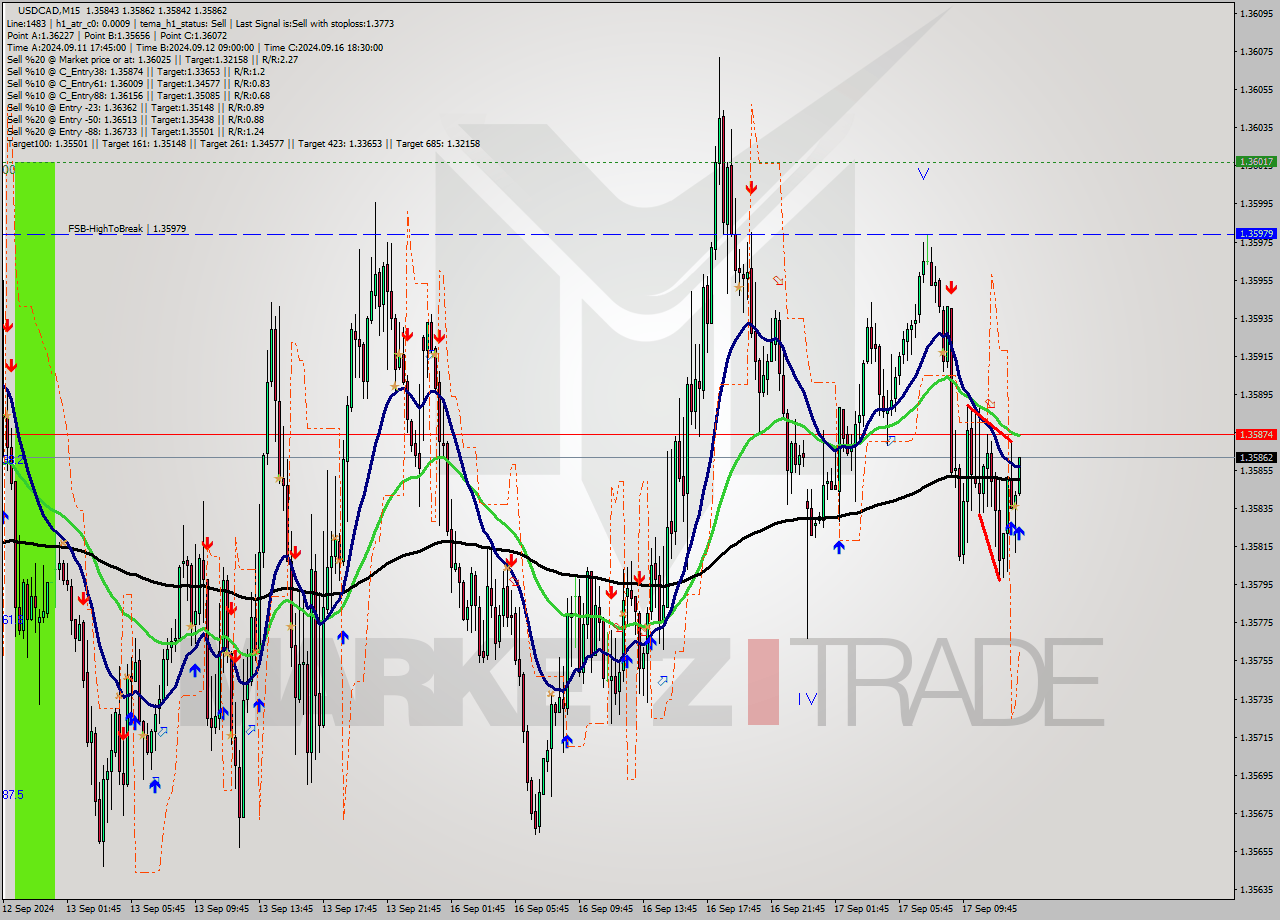Click the 'Sell %10 @ C_Entry88: 1.36156' line
Viewport: 1280px width, 920px height.
pos(138,95)
